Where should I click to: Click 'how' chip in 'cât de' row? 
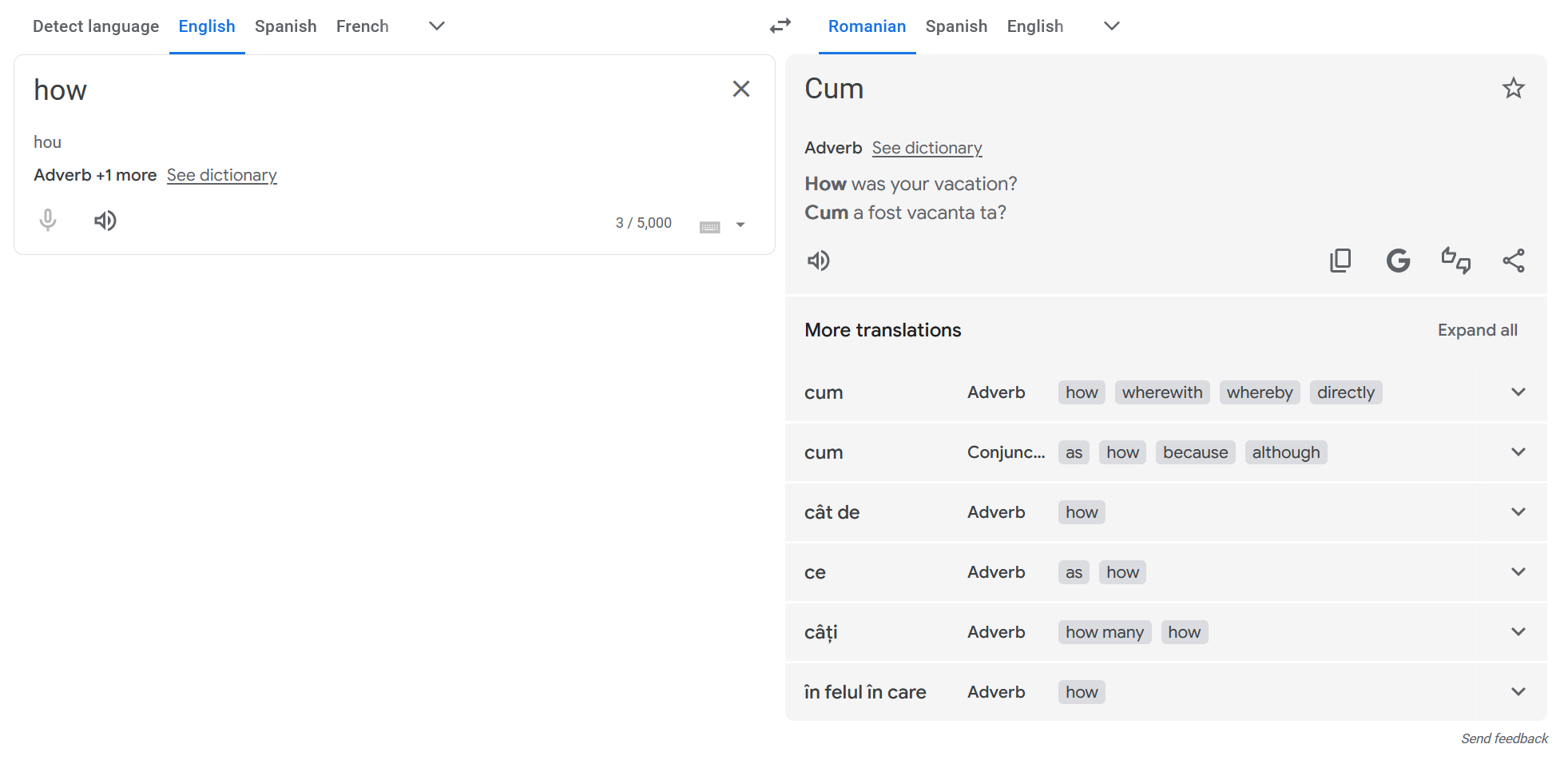coord(1082,512)
